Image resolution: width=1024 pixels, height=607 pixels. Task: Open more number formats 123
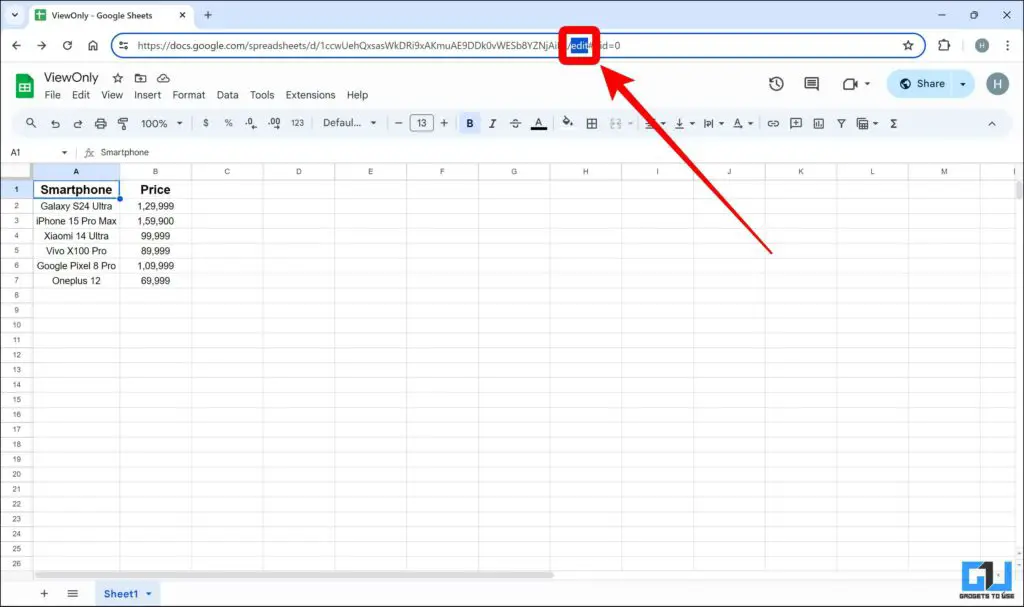click(x=297, y=123)
